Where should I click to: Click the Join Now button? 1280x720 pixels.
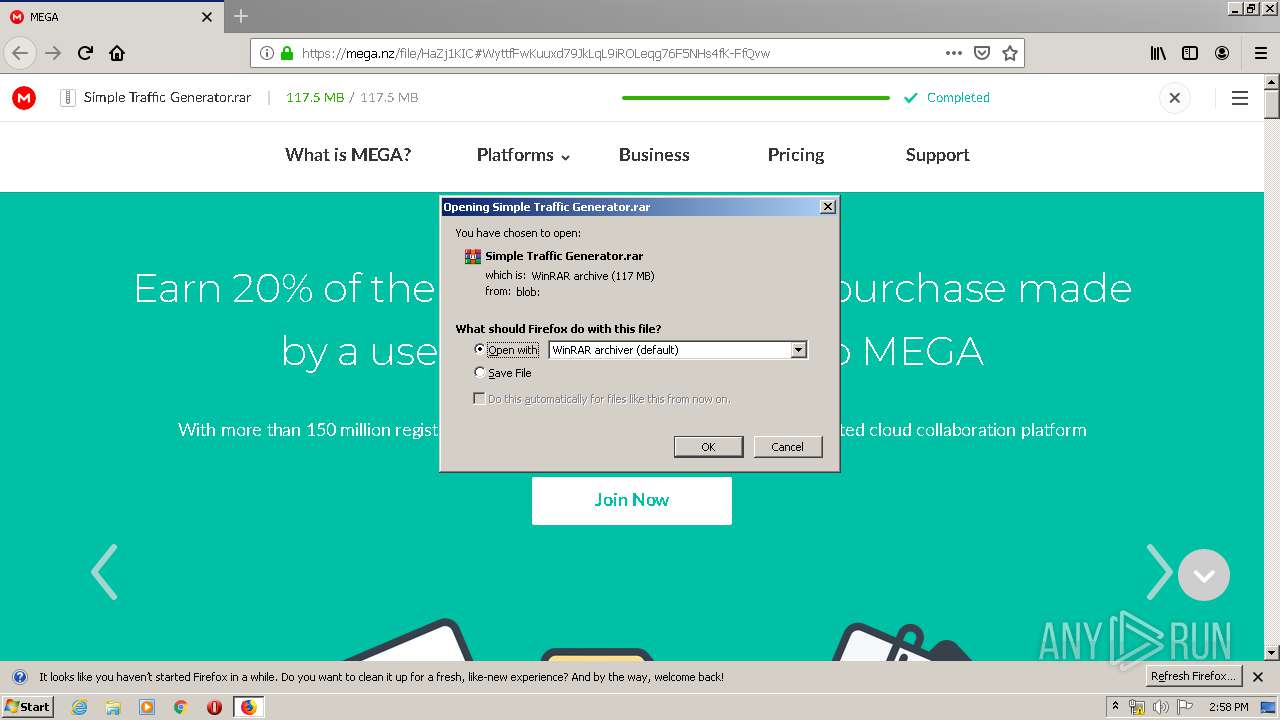(632, 500)
